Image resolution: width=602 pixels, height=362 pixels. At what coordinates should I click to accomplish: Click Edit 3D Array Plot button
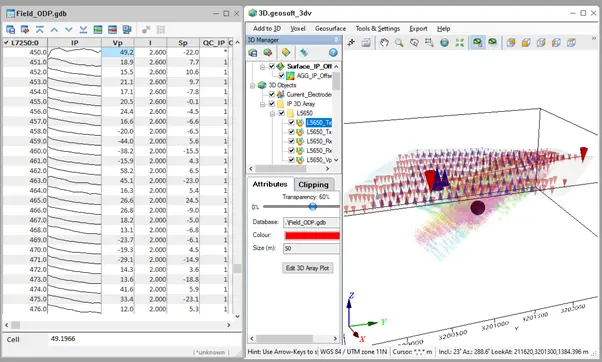[307, 268]
